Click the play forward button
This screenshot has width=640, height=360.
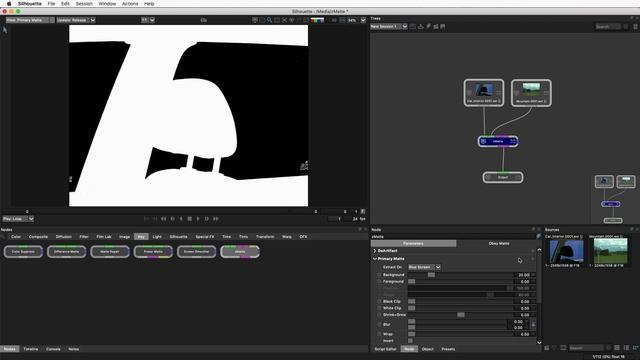pos(198,219)
